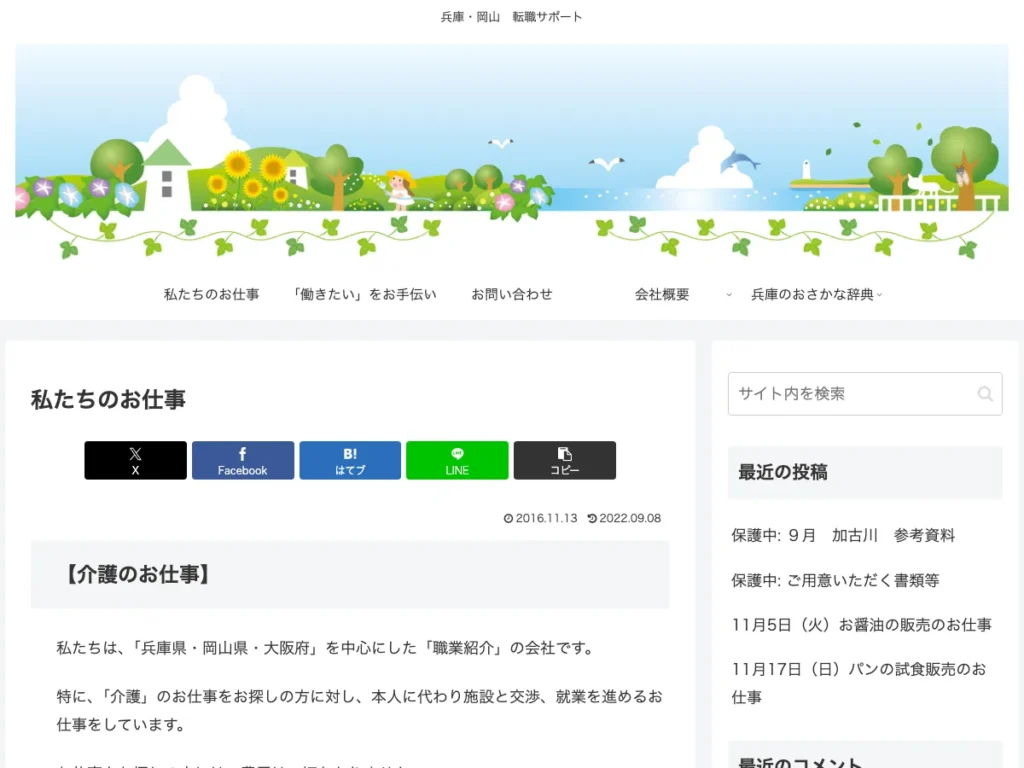
Task: Open post 保護中: ご用意いただく書類等
Action: pyautogui.click(x=835, y=580)
